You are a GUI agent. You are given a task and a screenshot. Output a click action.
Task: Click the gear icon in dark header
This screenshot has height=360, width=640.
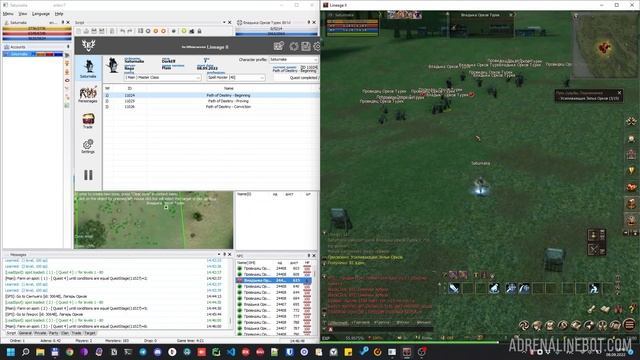pyautogui.click(x=316, y=47)
